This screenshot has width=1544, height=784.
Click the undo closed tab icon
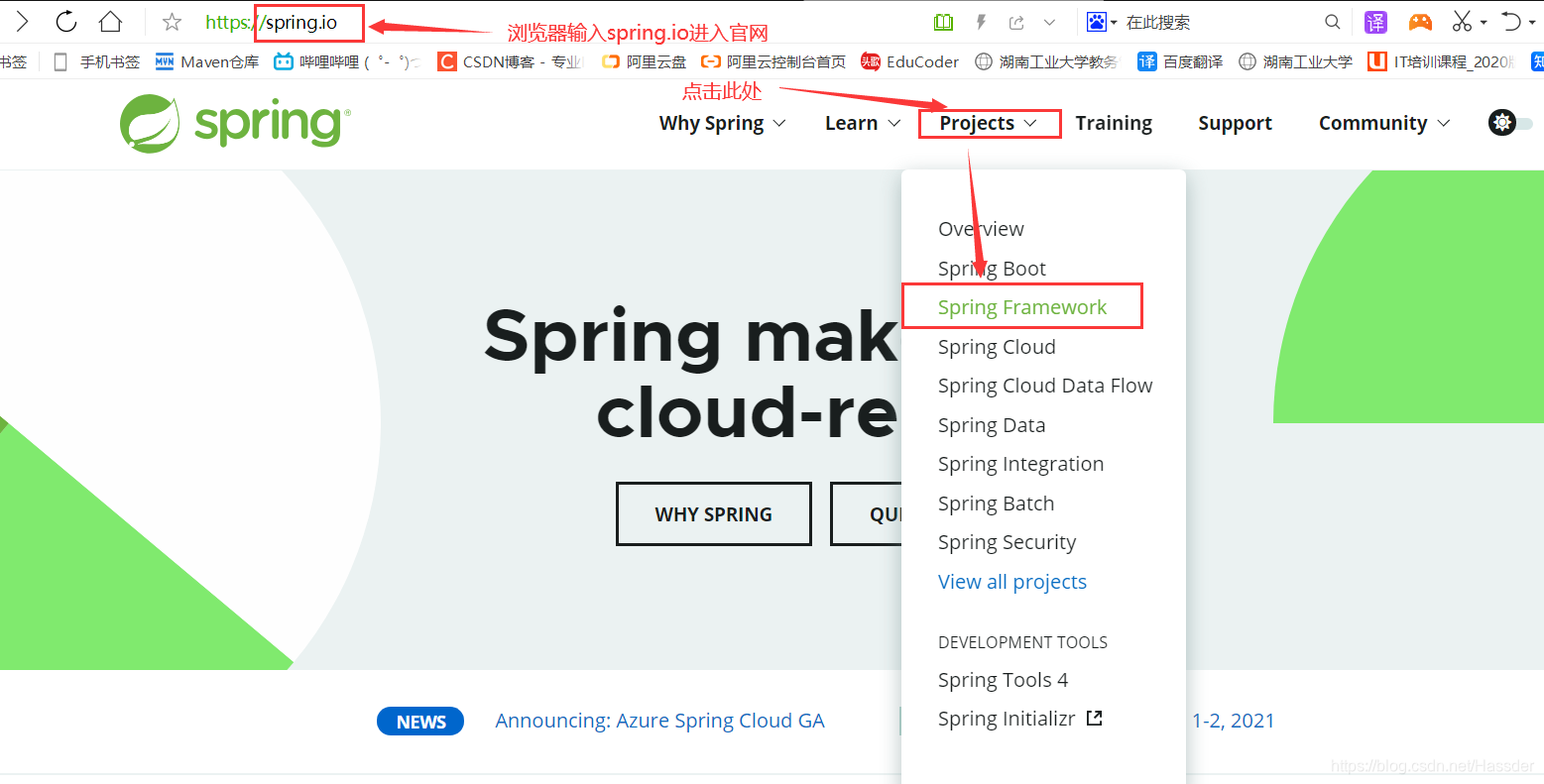(x=1510, y=22)
